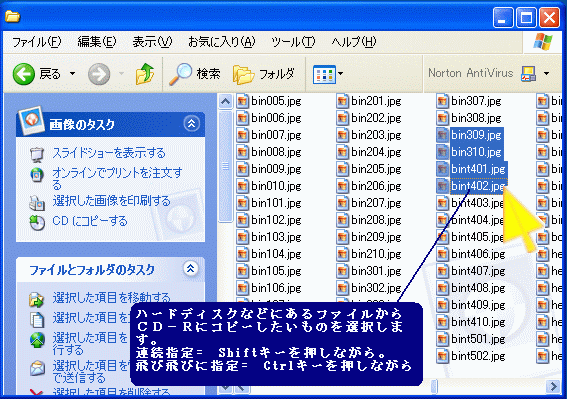Click the print selected pictures icon

coord(37,203)
